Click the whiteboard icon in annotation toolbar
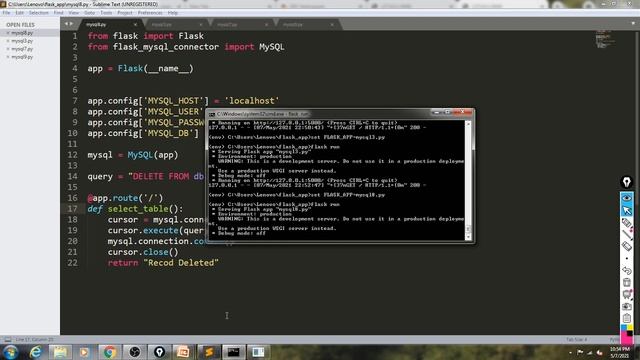This screenshot has height=360, width=640. click(627, 294)
